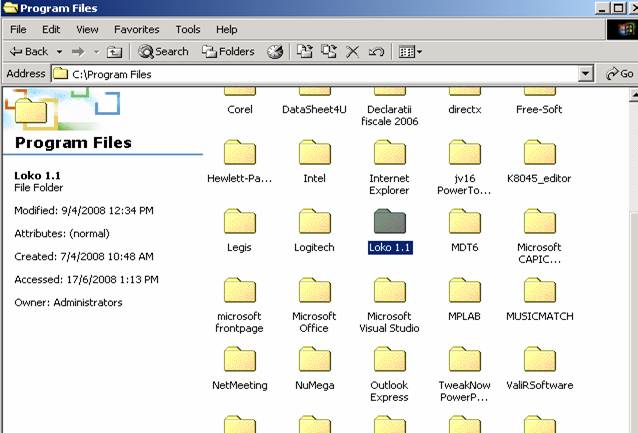638x433 pixels.
Task: Open the Views dropdown button
Action: pyautogui.click(x=410, y=52)
